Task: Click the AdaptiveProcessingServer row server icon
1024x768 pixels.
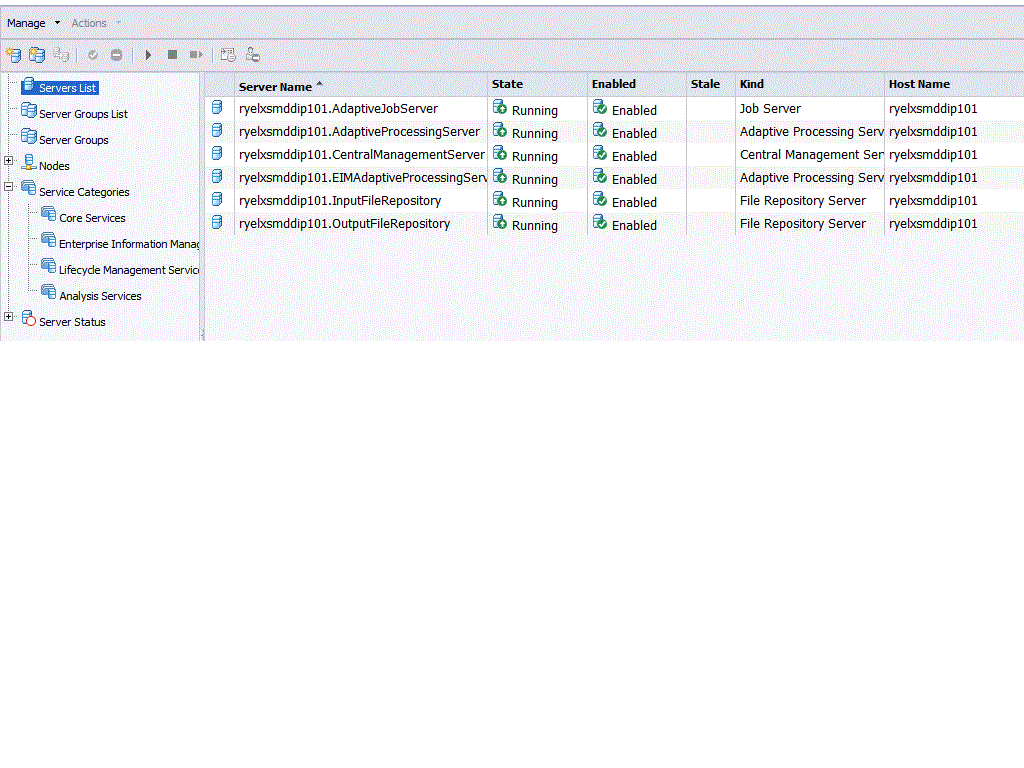Action: (x=217, y=131)
